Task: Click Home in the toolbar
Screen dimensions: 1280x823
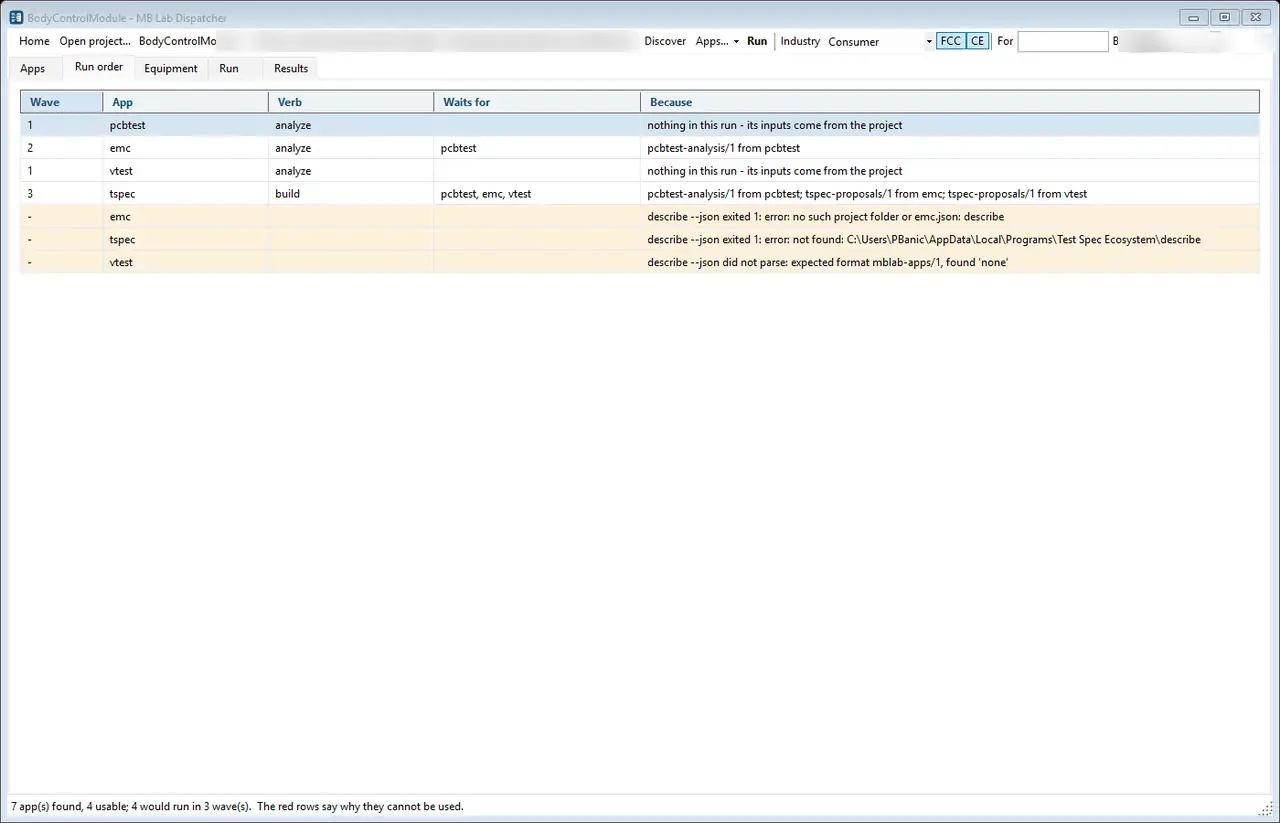Action: [34, 41]
